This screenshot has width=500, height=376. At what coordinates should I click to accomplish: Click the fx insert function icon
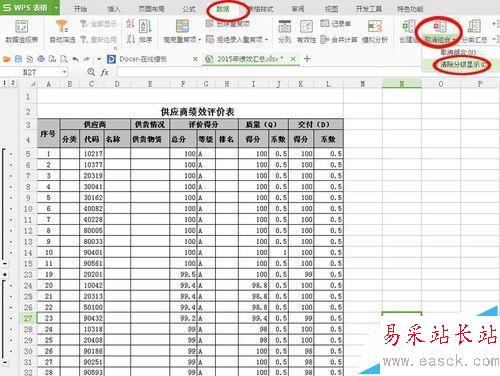(104, 72)
